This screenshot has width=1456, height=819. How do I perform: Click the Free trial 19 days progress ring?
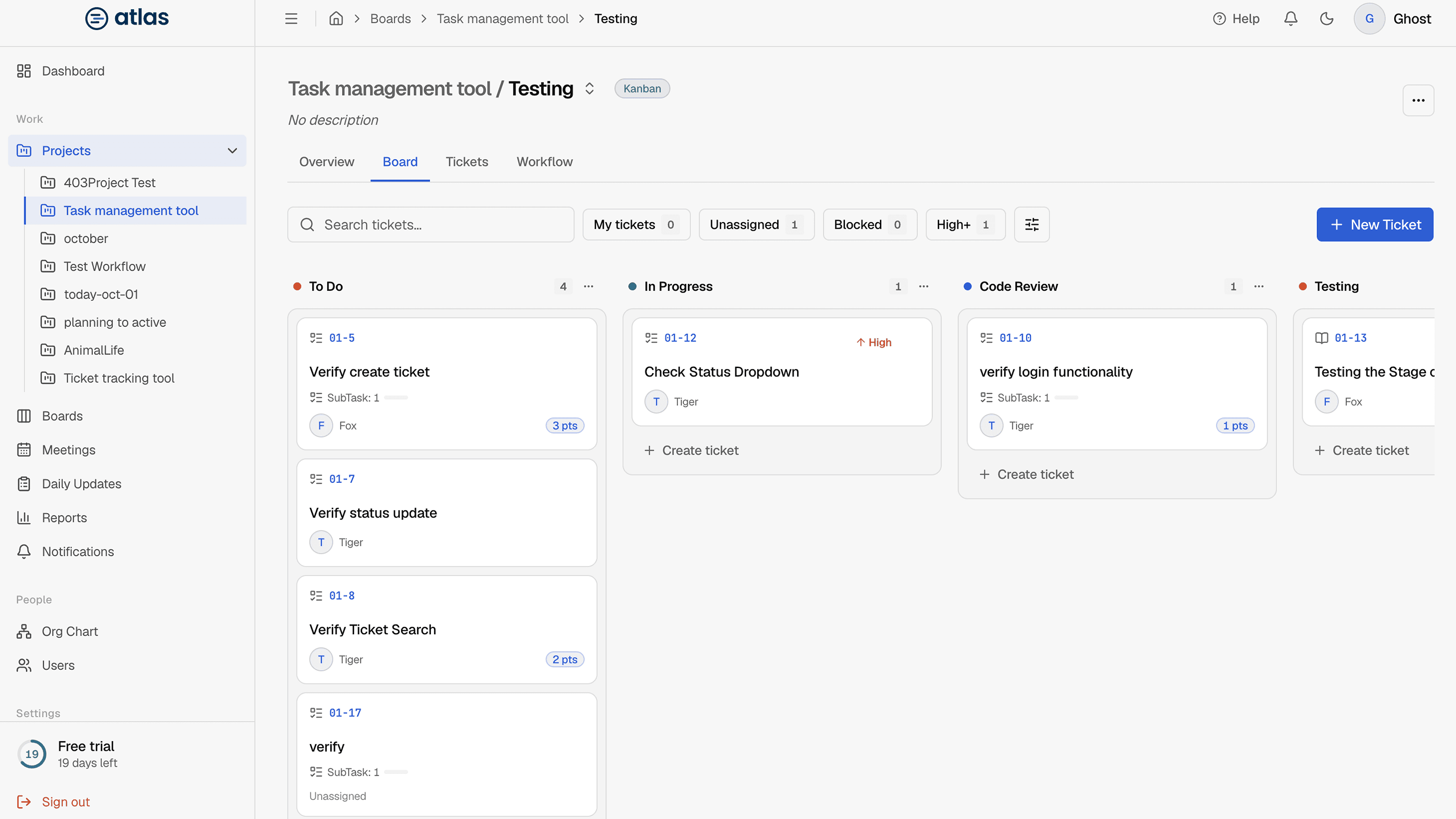pyautogui.click(x=32, y=754)
